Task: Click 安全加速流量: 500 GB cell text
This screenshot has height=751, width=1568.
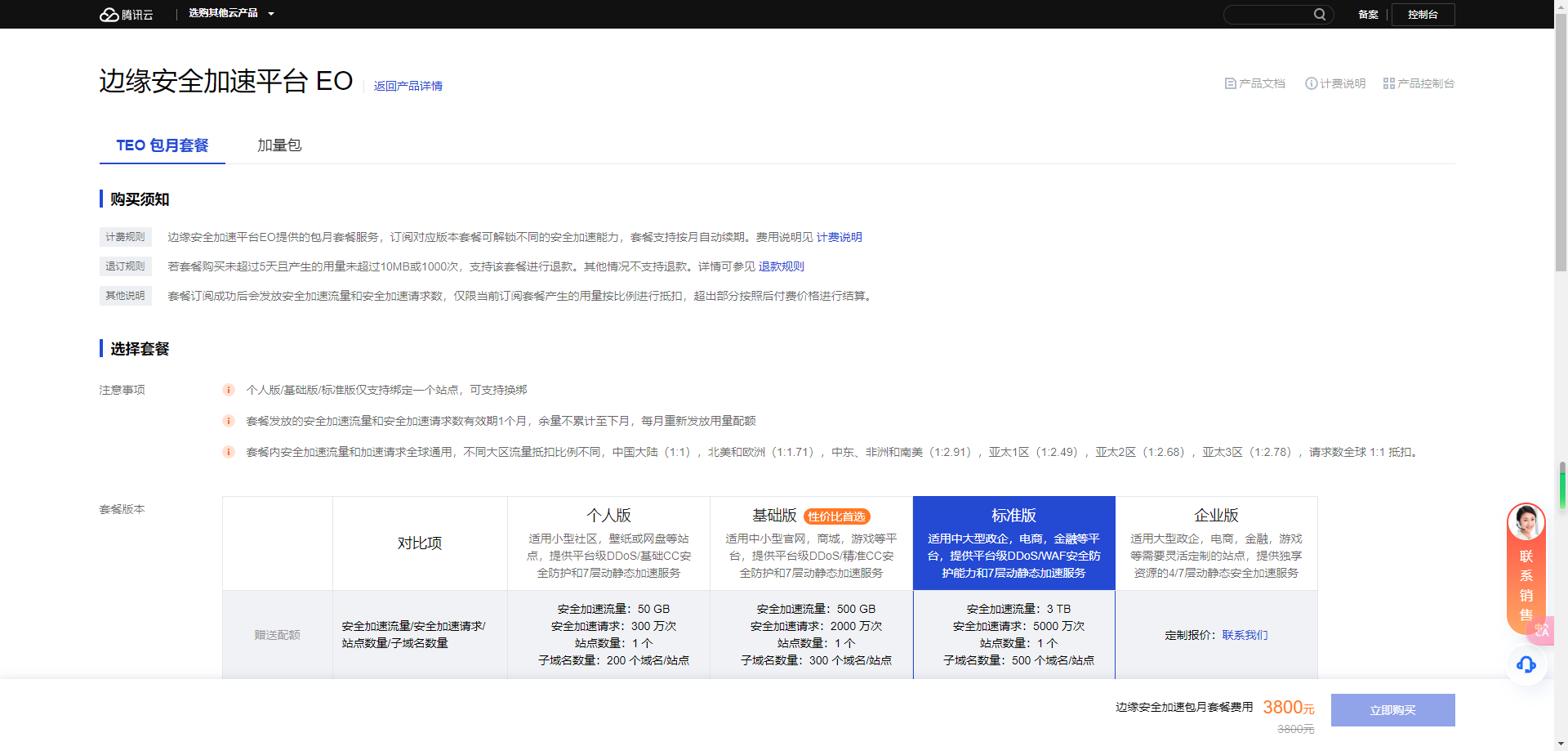Action: tap(816, 609)
